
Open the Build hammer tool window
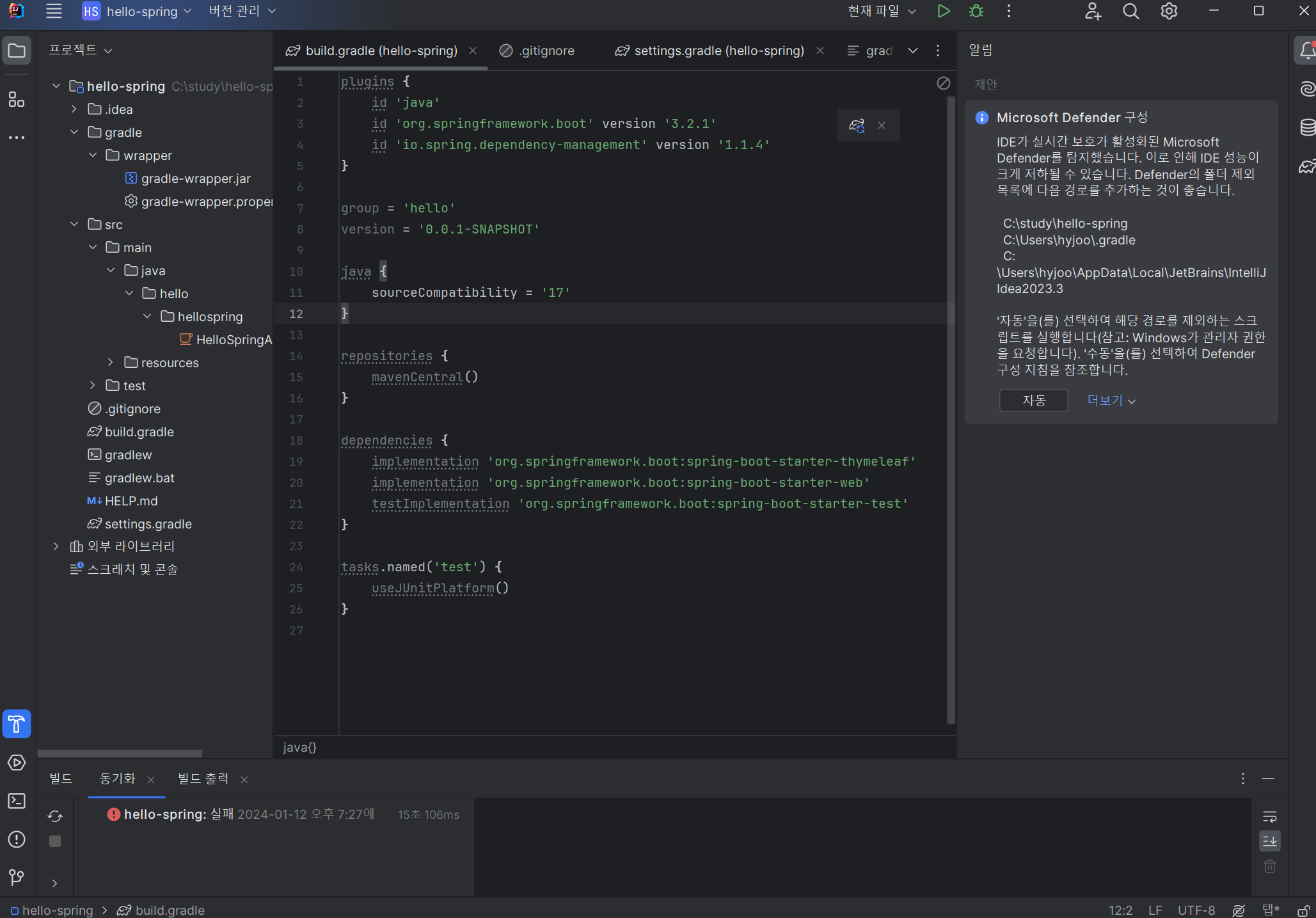[x=17, y=724]
